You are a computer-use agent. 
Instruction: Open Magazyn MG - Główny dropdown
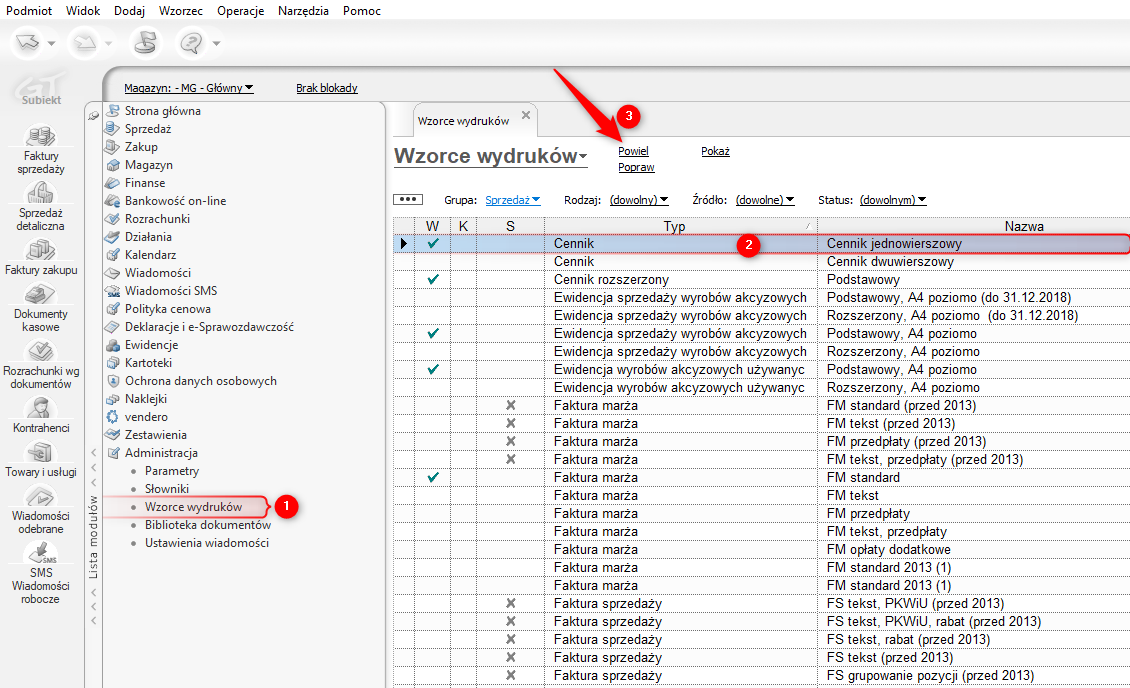[x=189, y=88]
